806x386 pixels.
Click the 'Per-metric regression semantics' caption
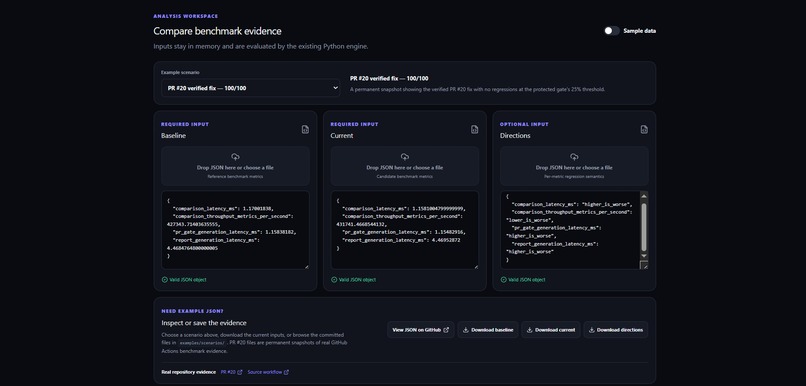tap(574, 176)
